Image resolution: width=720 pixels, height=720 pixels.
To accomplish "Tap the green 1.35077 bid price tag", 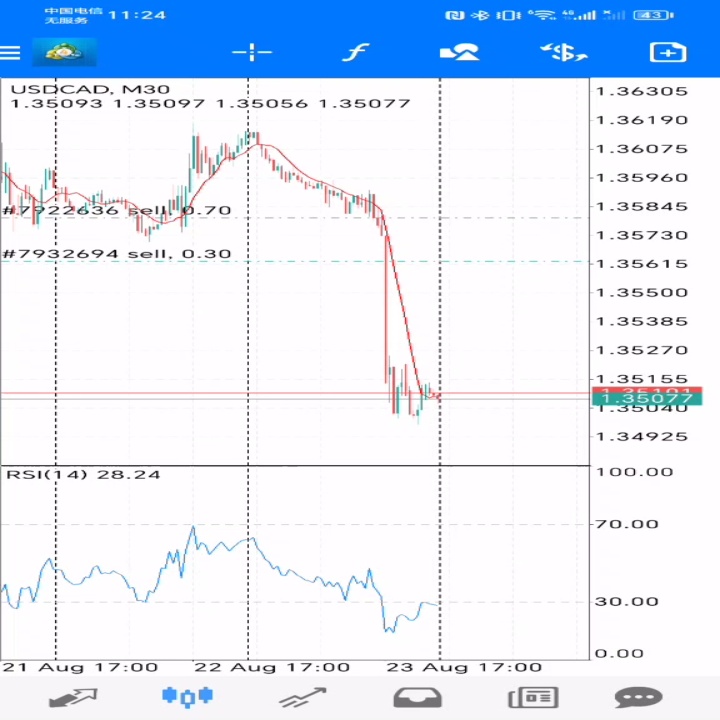I will (x=632, y=400).
